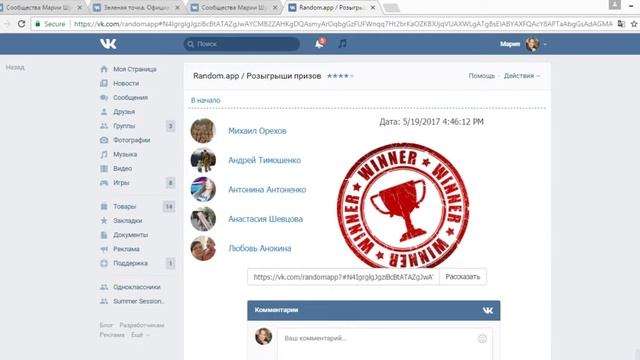Image resolution: width=640 pixels, height=360 pixels.
Task: Click the Сообщения sidebar icon
Action: click(104, 98)
